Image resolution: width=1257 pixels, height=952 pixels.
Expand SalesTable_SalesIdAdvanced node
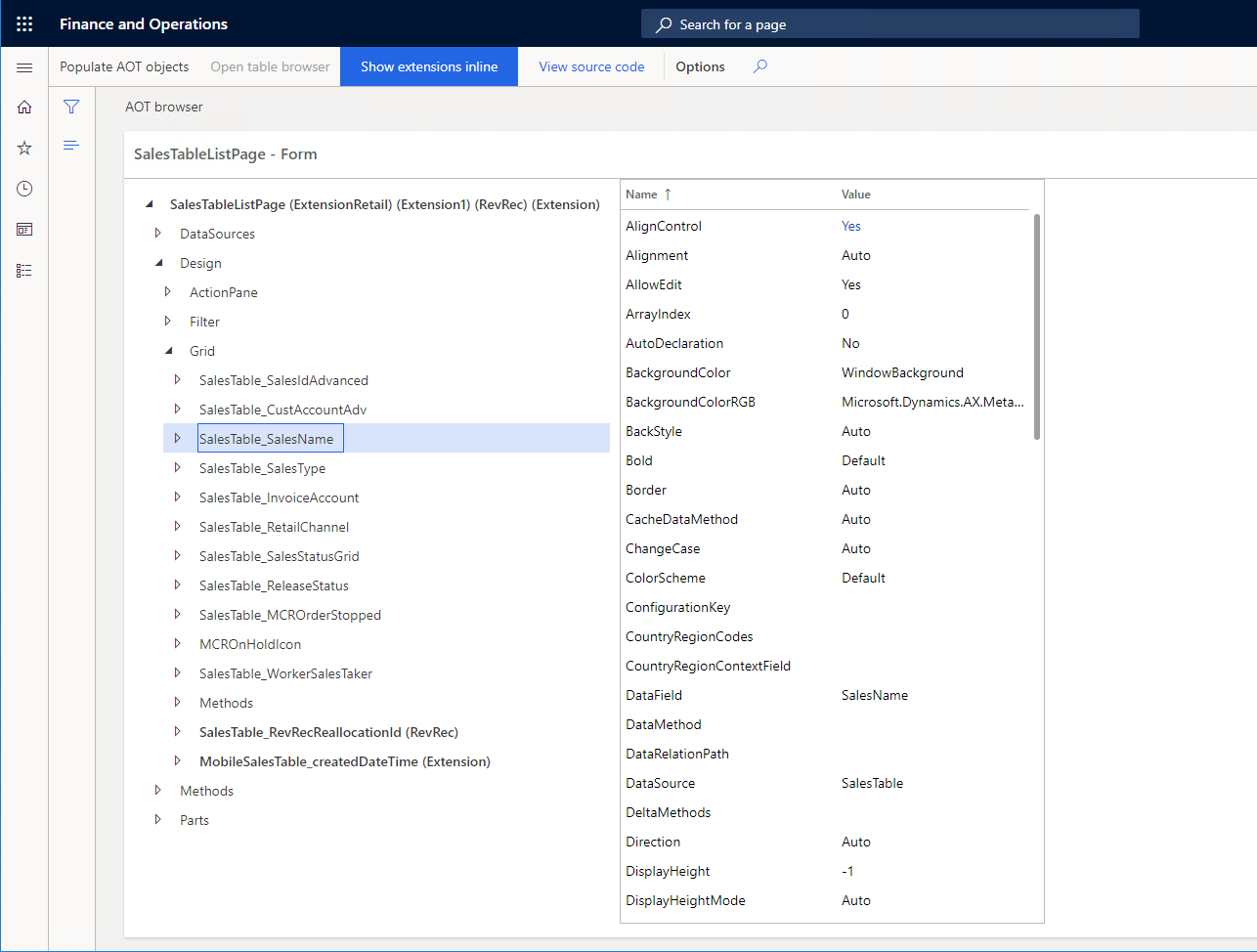tap(178, 380)
